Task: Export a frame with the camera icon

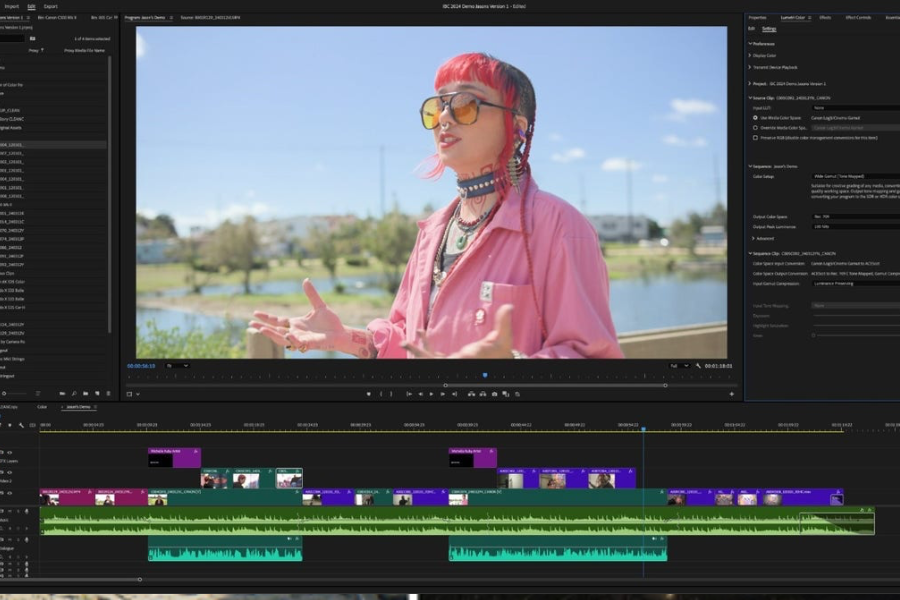Action: pos(494,394)
